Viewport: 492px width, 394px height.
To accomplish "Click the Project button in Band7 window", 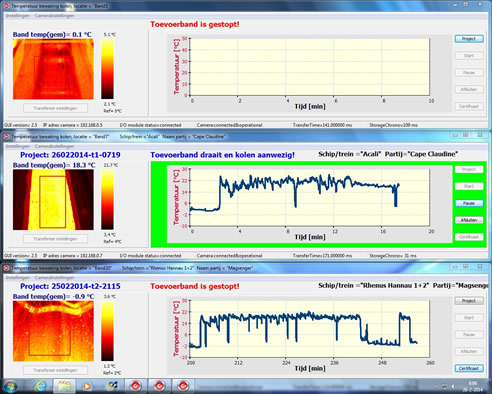I will (x=469, y=170).
